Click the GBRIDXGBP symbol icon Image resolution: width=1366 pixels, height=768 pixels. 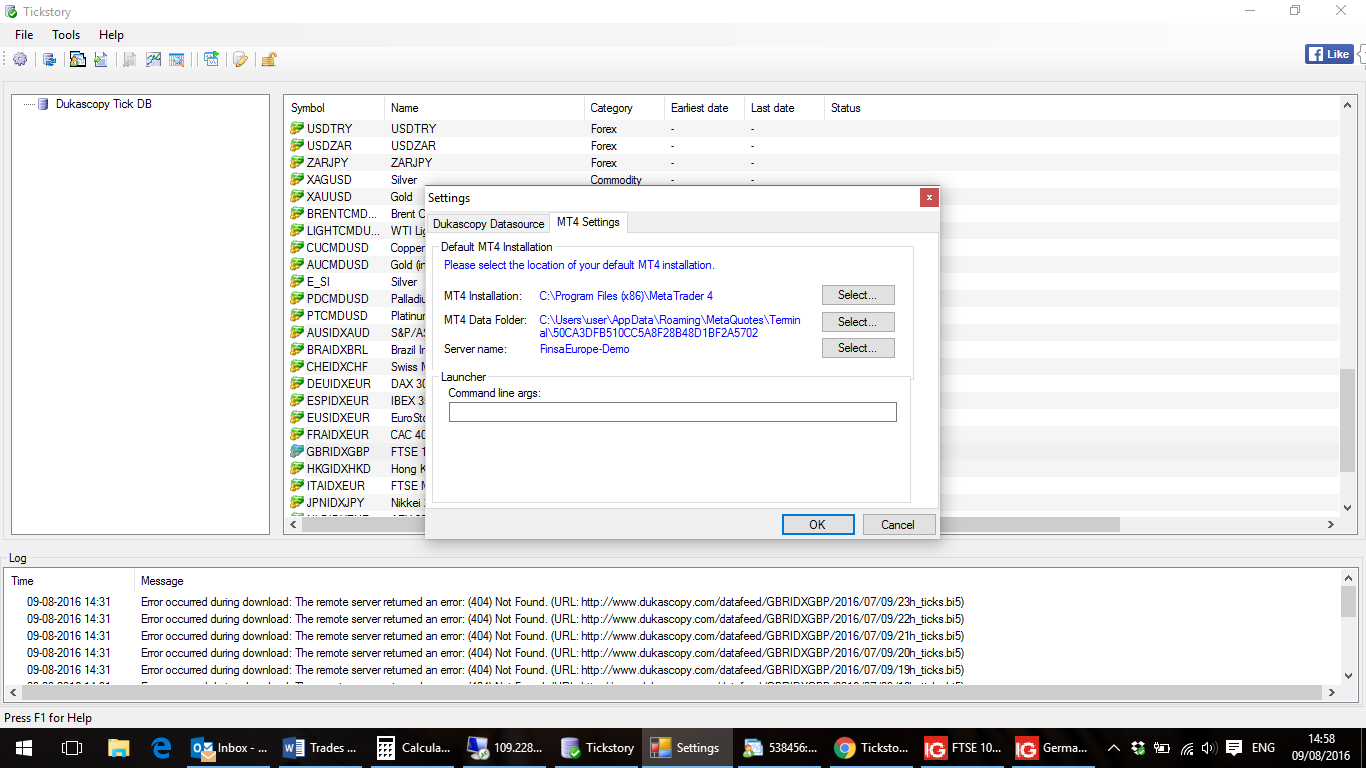point(297,452)
